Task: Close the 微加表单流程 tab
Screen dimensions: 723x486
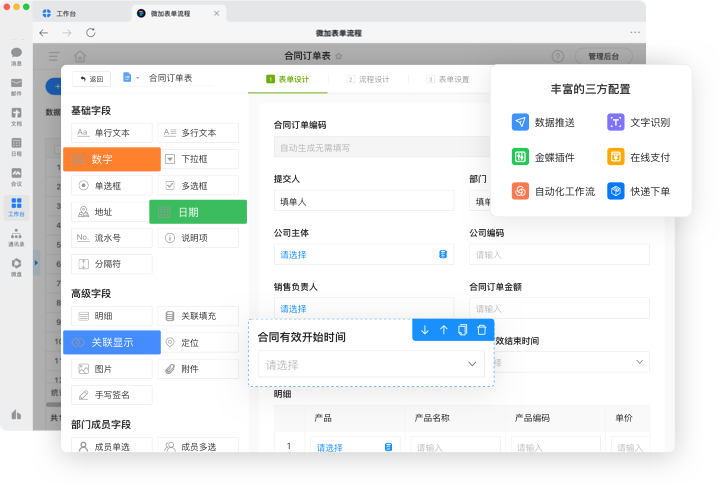Action: click(217, 13)
